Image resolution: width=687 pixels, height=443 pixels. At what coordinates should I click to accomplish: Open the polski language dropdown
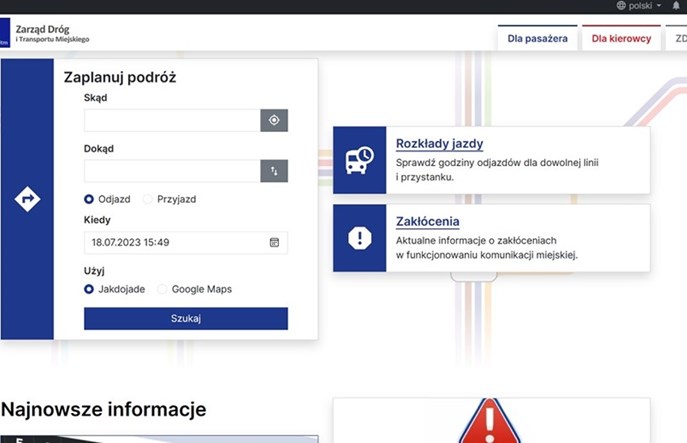pos(640,6)
